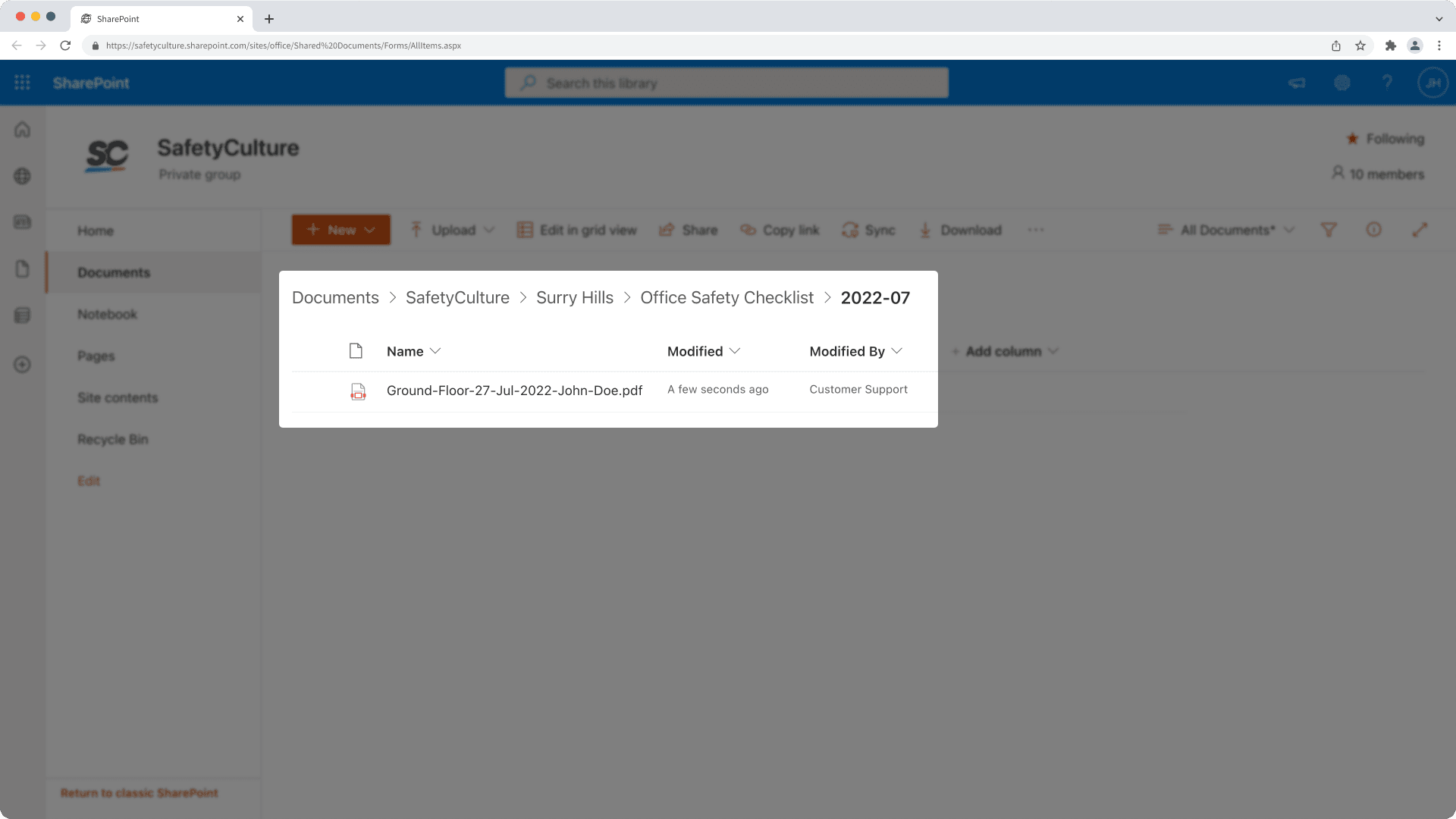Click the Search this library field
Screen dimensions: 1456x819
728,82
